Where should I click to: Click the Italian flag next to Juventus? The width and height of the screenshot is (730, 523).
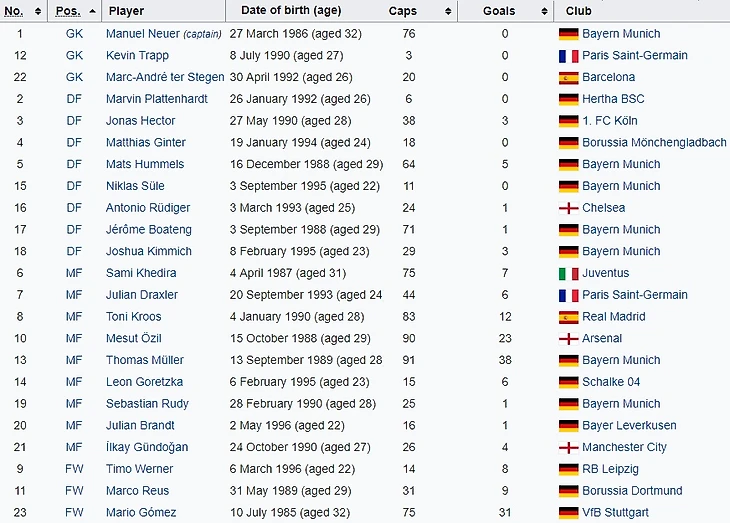(568, 273)
